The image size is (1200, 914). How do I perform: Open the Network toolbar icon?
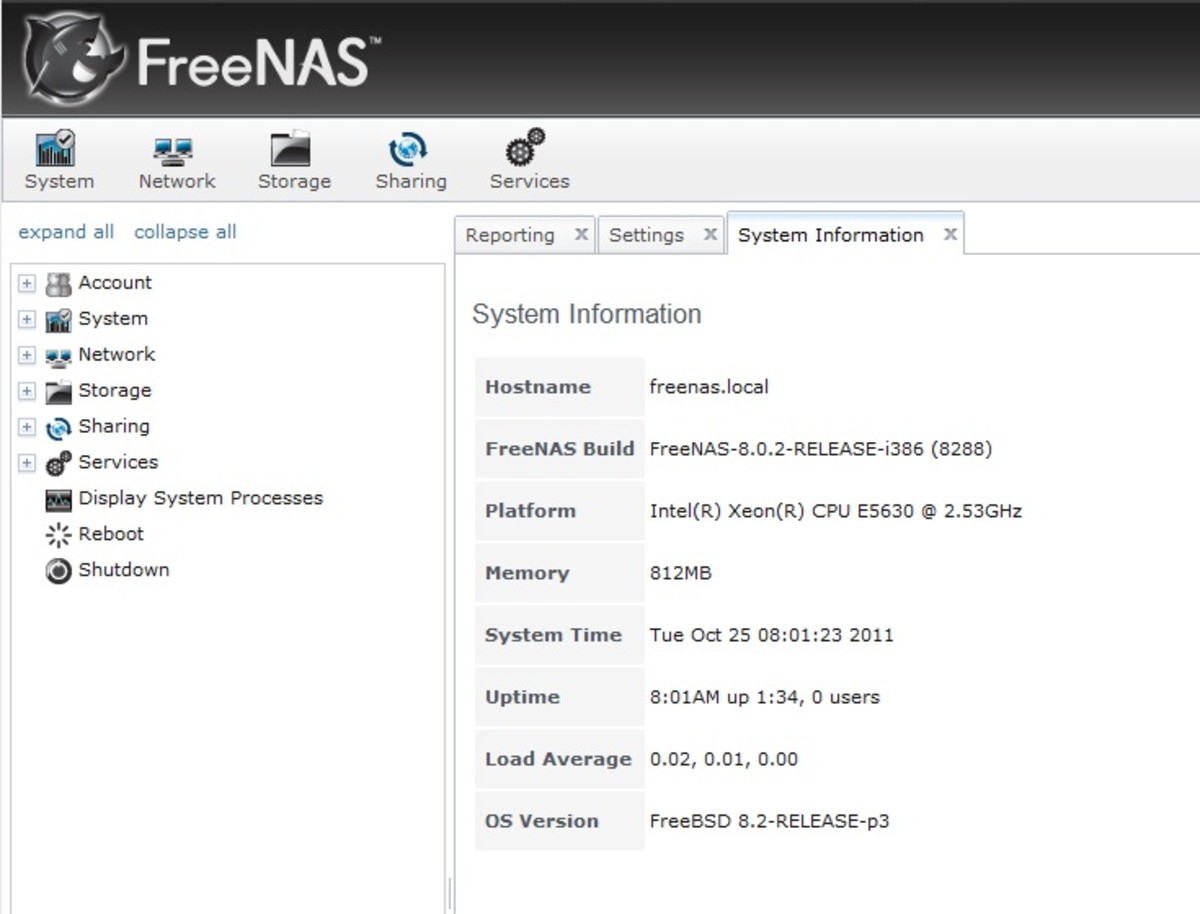click(x=176, y=158)
